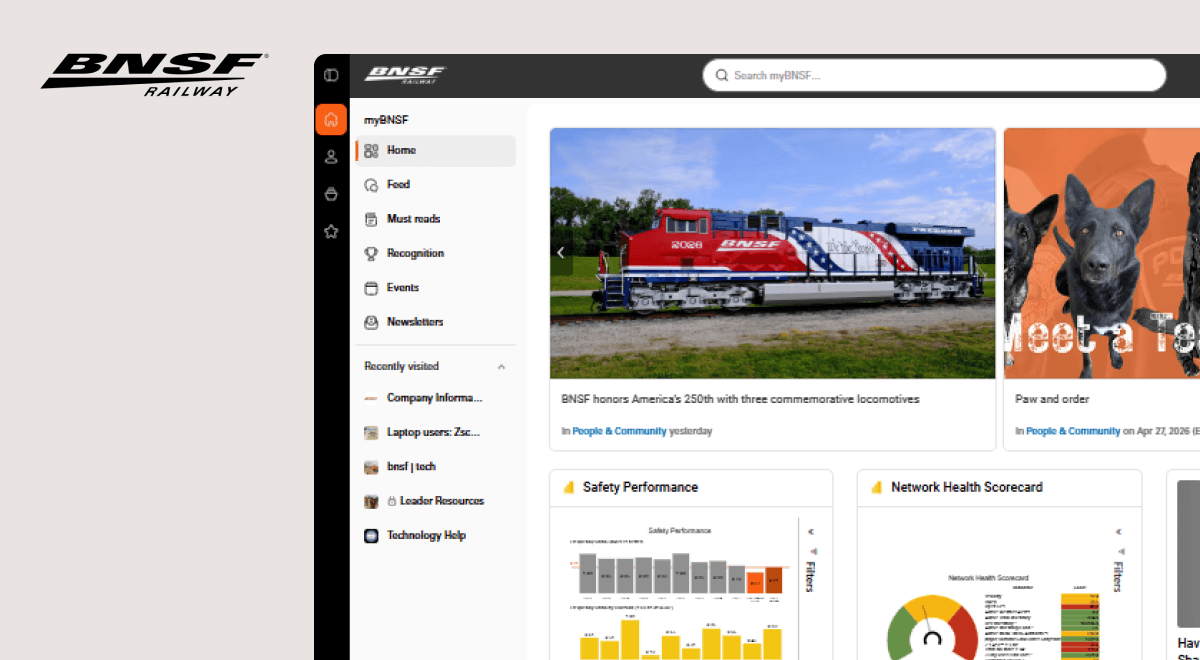This screenshot has height=660, width=1200.
Task: Click the Safety Performance chart icon
Action: click(570, 488)
